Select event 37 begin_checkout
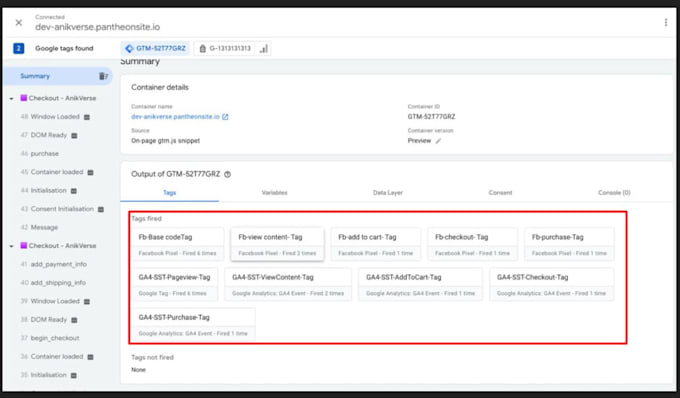The width and height of the screenshot is (680, 398). pyautogui.click(x=50, y=338)
